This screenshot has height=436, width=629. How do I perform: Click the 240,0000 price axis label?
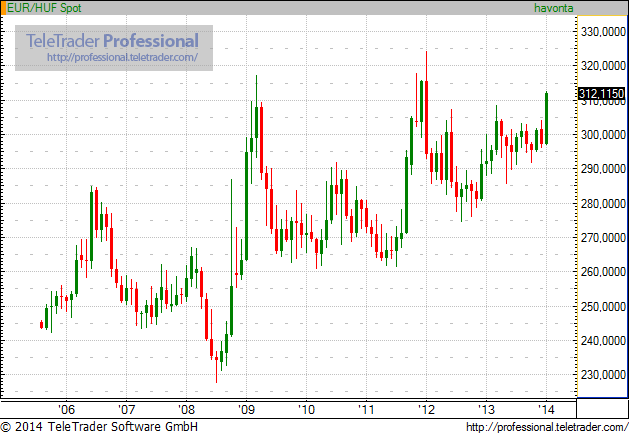click(603, 341)
